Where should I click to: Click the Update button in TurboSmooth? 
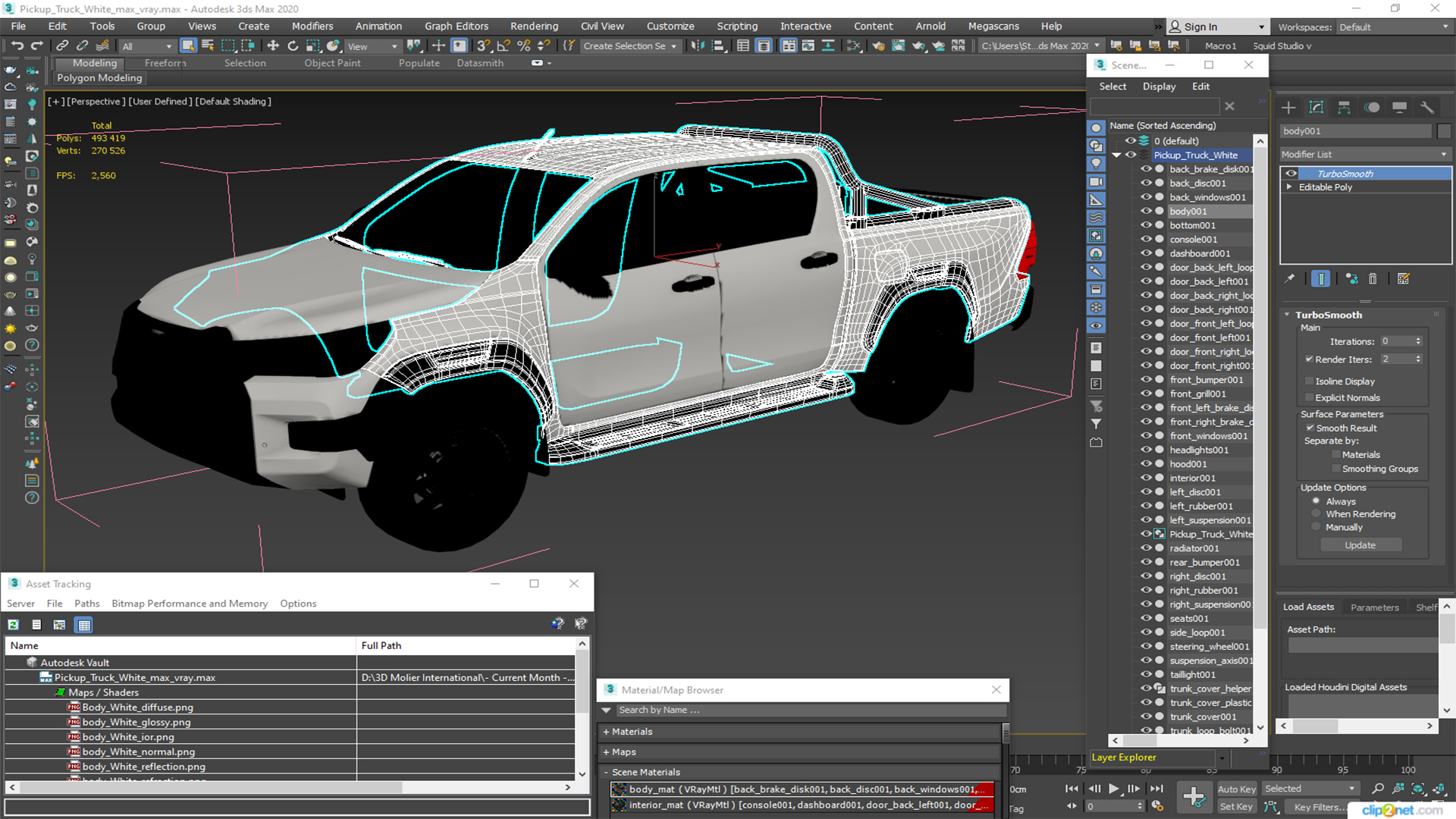(x=1360, y=545)
